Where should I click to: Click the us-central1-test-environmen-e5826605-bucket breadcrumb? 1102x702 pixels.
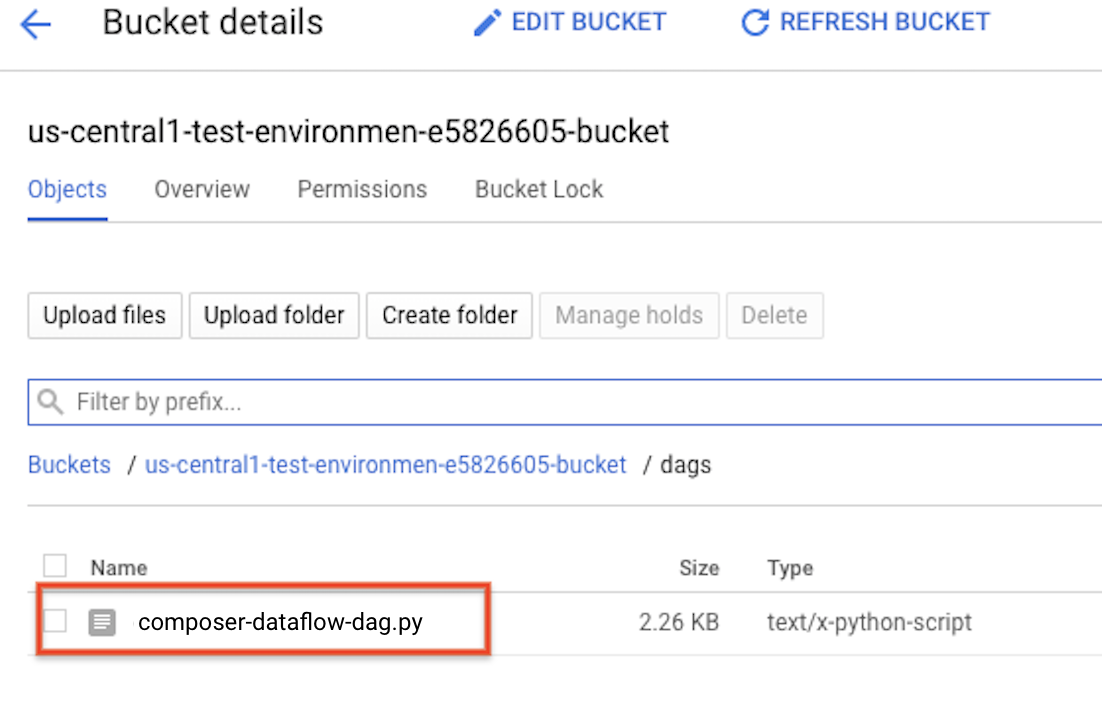[385, 464]
